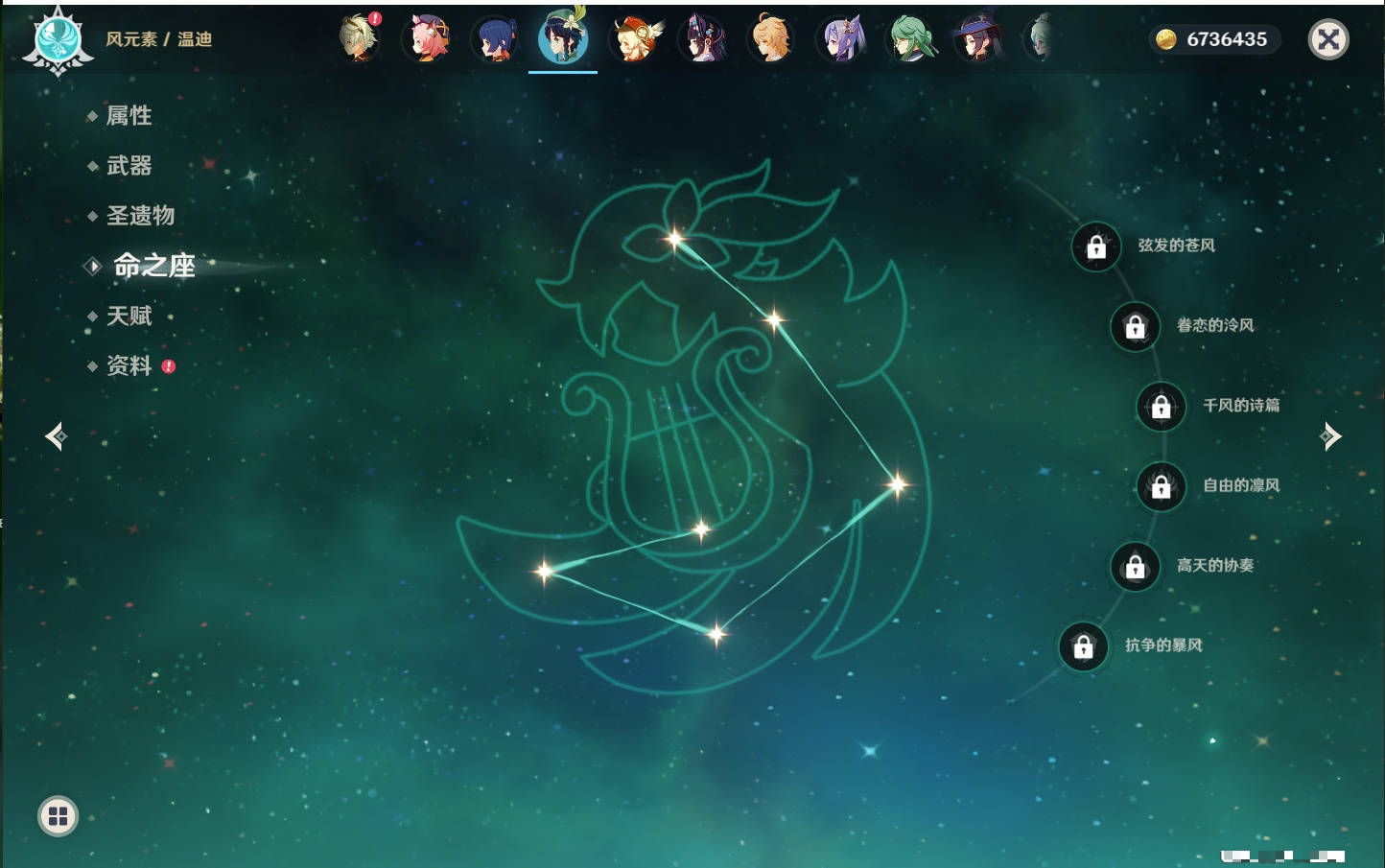
Task: Open constellation label 高天的协奏
Action: point(1215,565)
